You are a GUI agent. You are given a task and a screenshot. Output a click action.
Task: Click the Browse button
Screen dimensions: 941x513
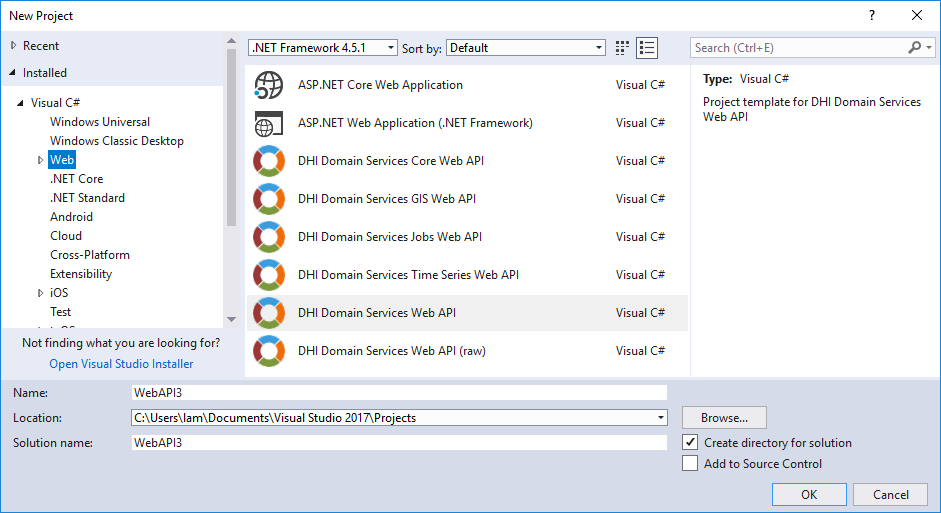724,418
